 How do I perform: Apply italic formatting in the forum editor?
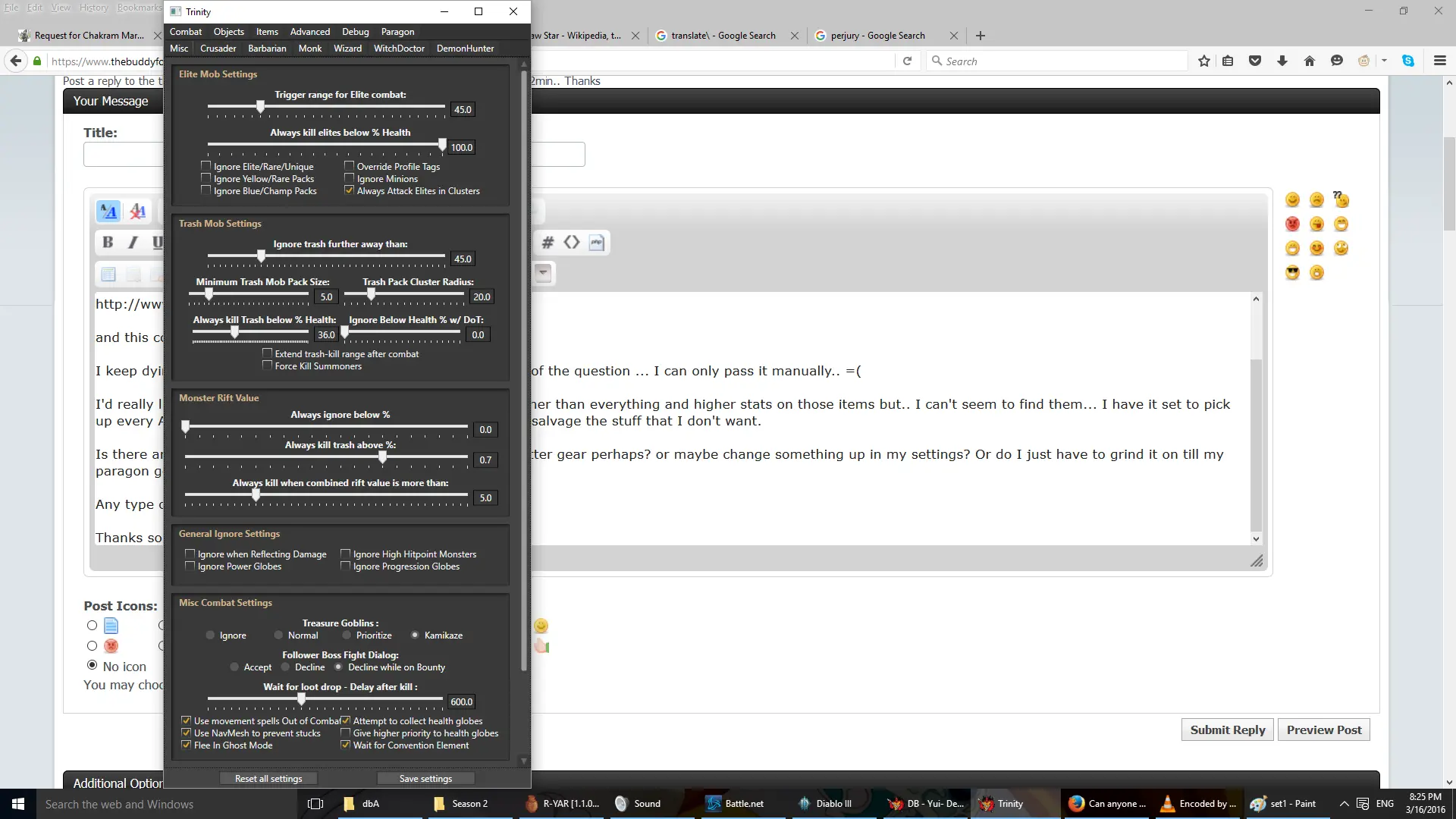133,243
